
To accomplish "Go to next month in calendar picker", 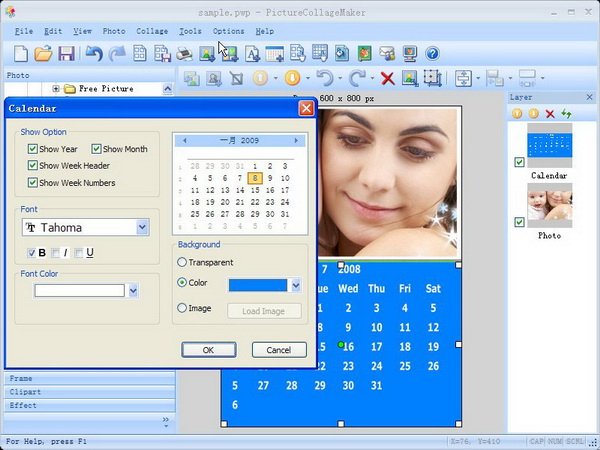I will 296,141.
